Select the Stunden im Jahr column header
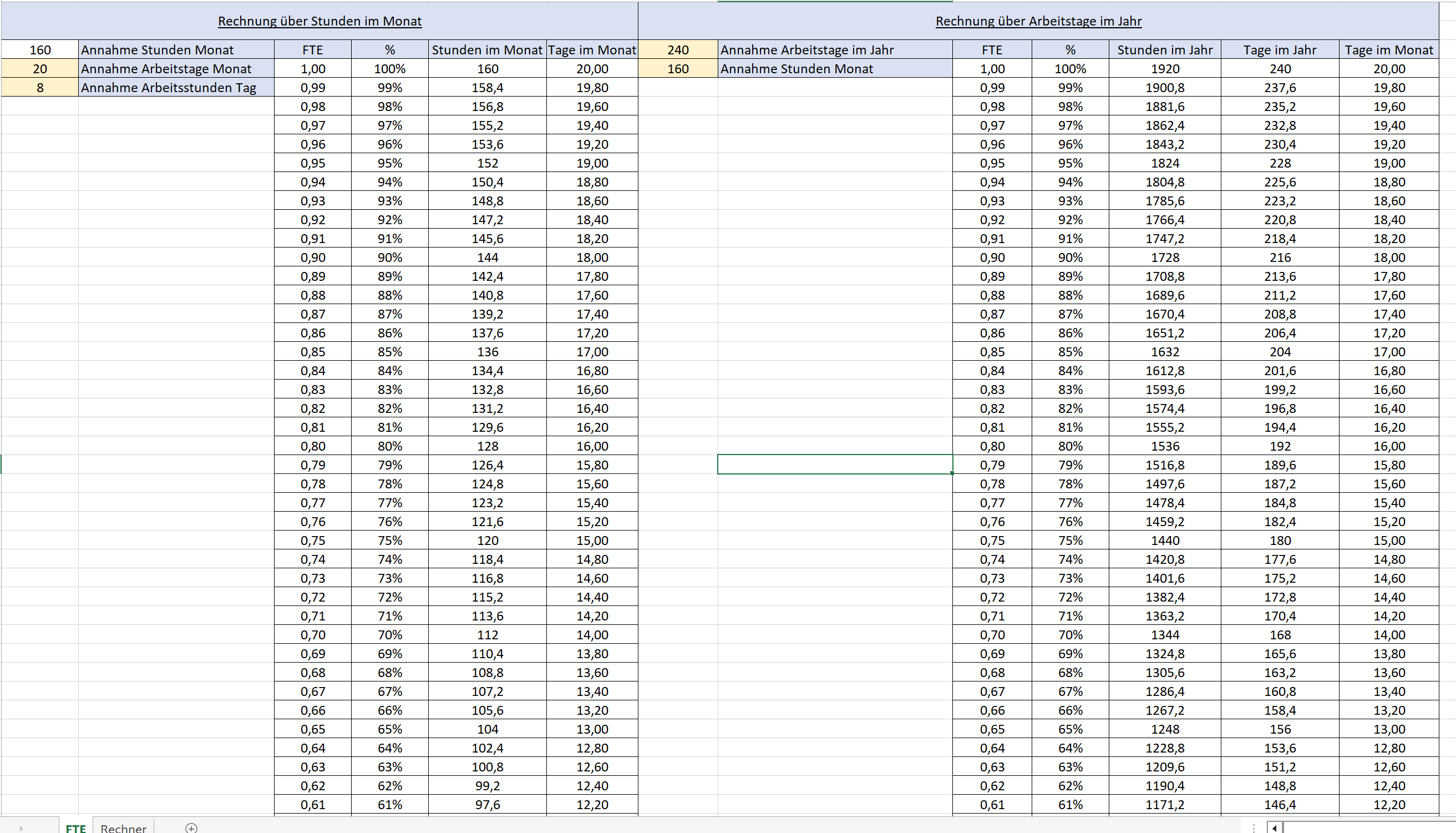 [1164, 50]
